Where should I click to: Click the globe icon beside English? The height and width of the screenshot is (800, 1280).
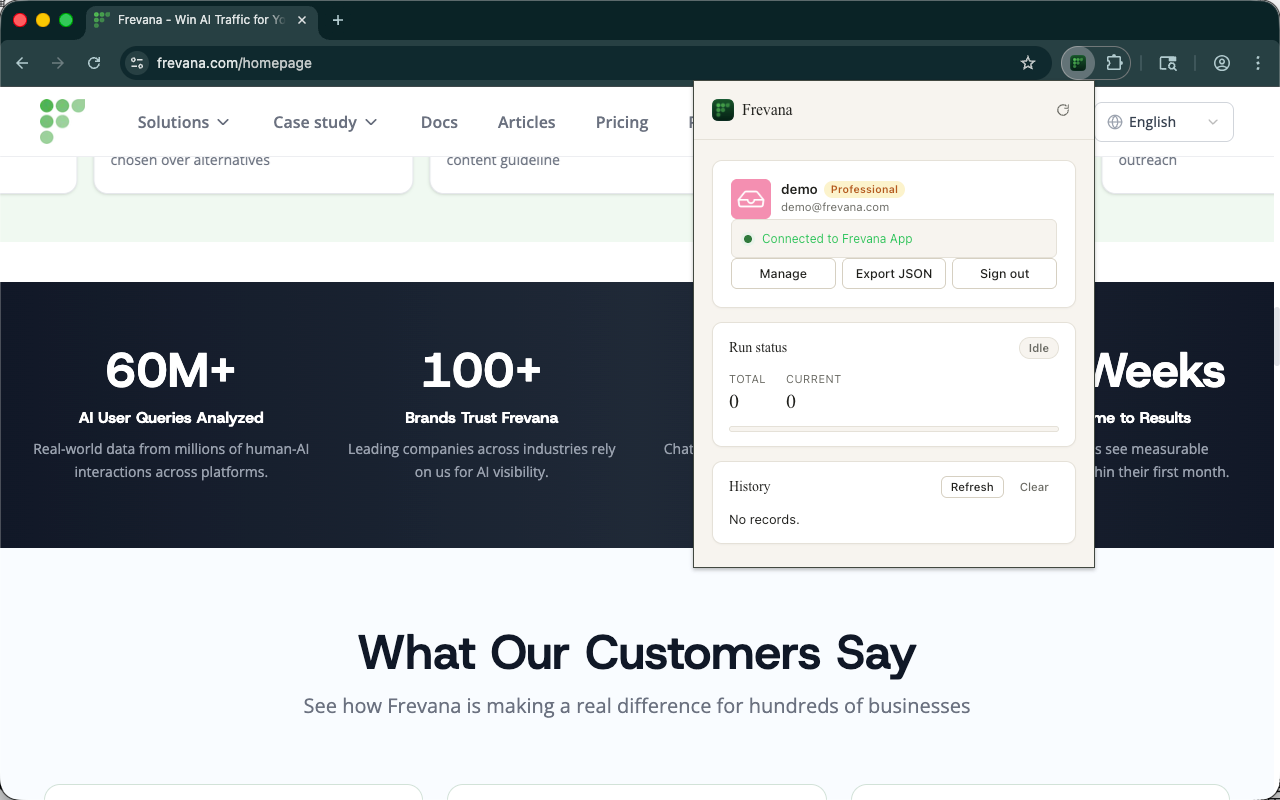point(1115,122)
